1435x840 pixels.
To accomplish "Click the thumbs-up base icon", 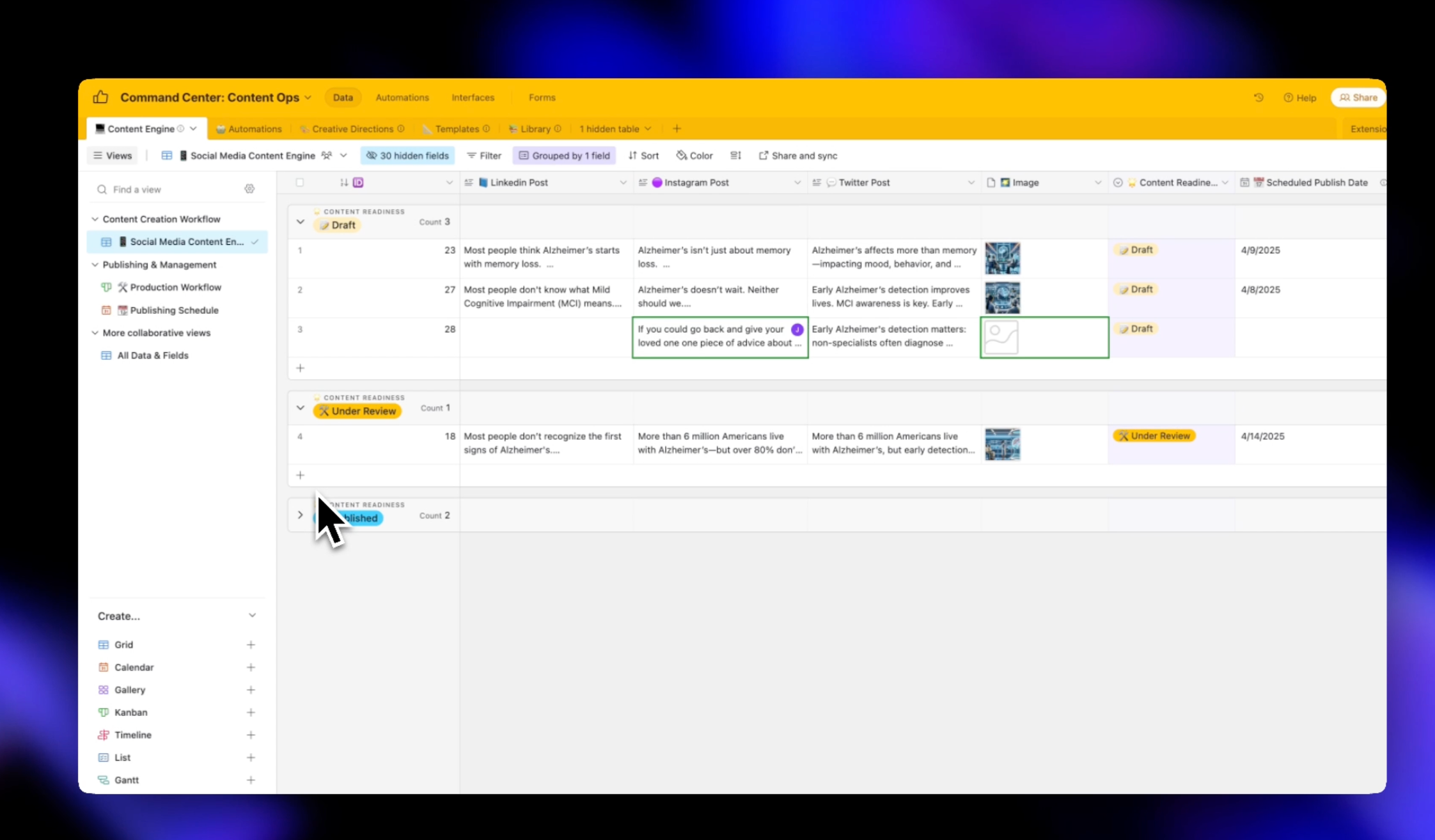I will point(100,97).
